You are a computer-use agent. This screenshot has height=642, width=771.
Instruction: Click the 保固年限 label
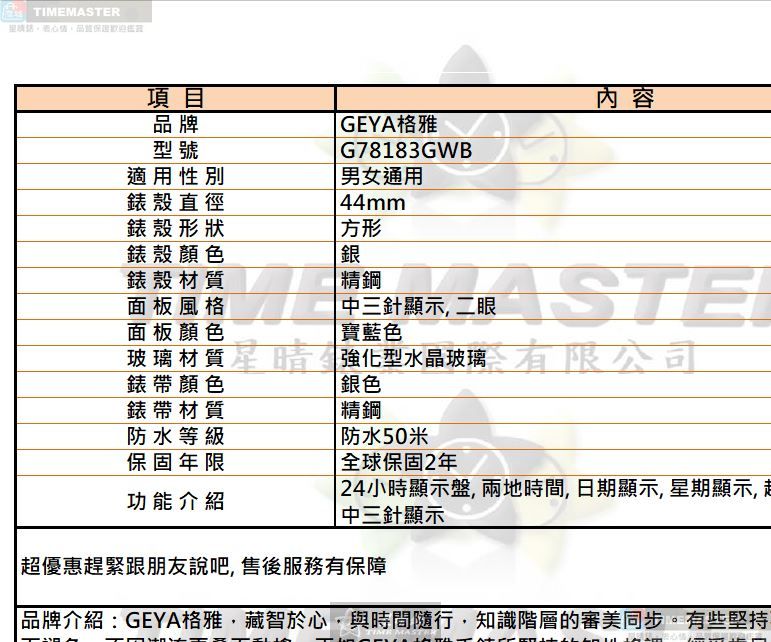[x=176, y=463]
